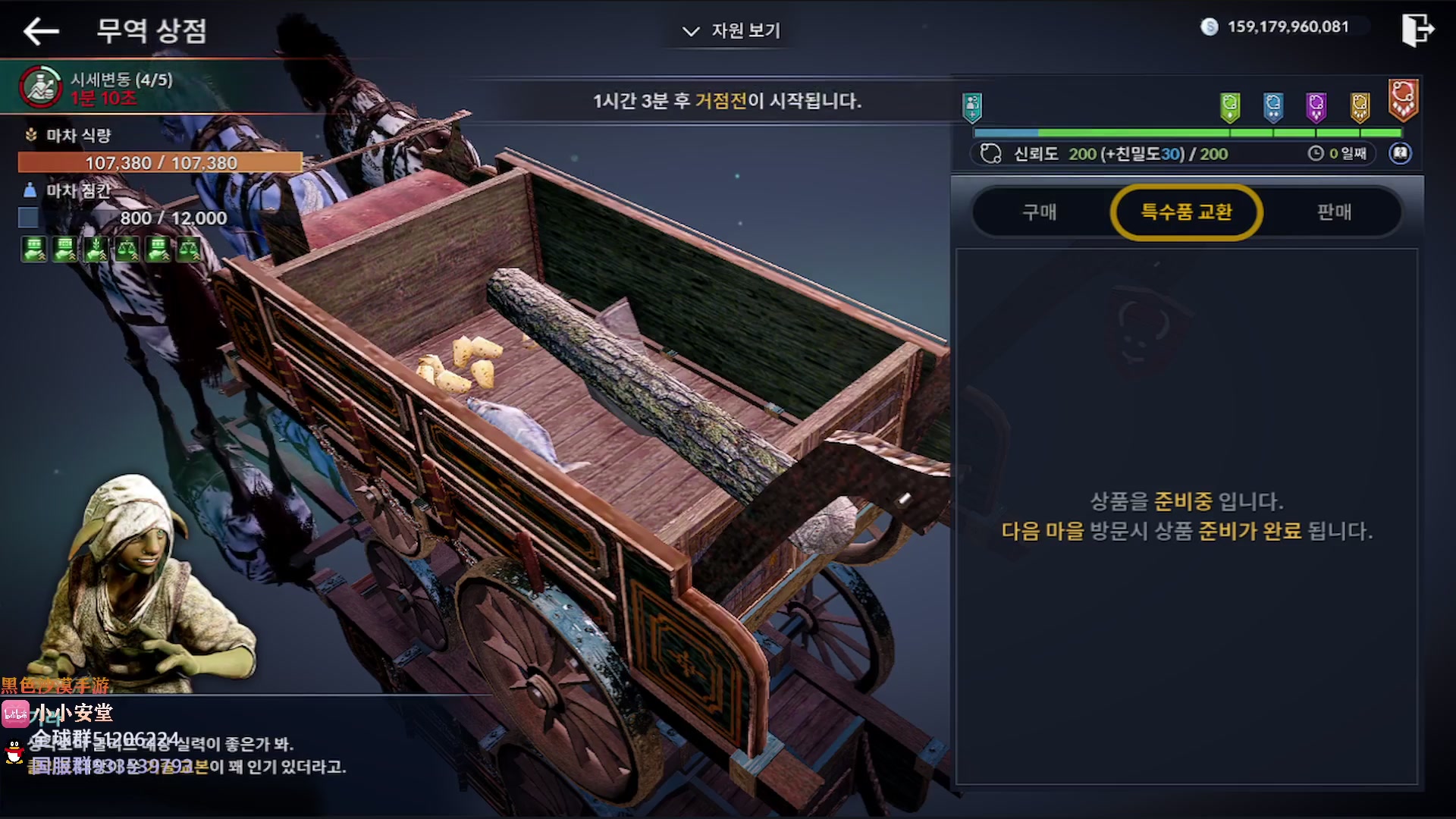Screen dimensions: 1456x819
Task: Click the first green wagon buff icon
Action: 34,249
